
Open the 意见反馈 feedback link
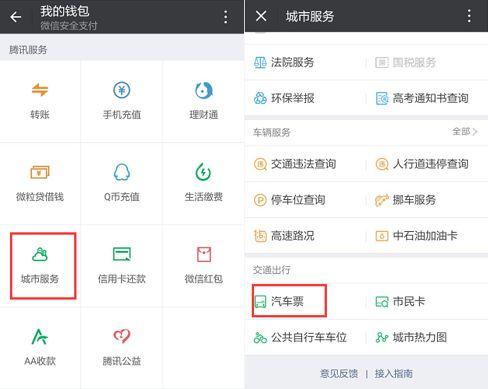[x=339, y=373]
